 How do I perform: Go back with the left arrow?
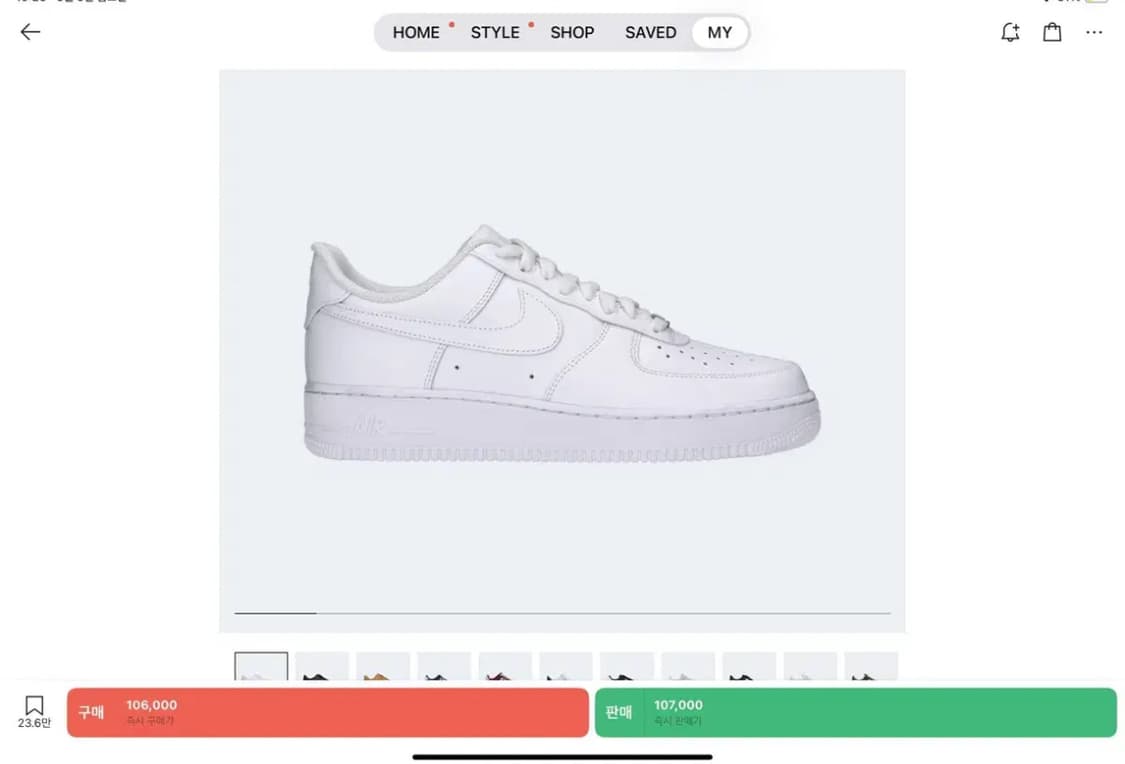(30, 32)
